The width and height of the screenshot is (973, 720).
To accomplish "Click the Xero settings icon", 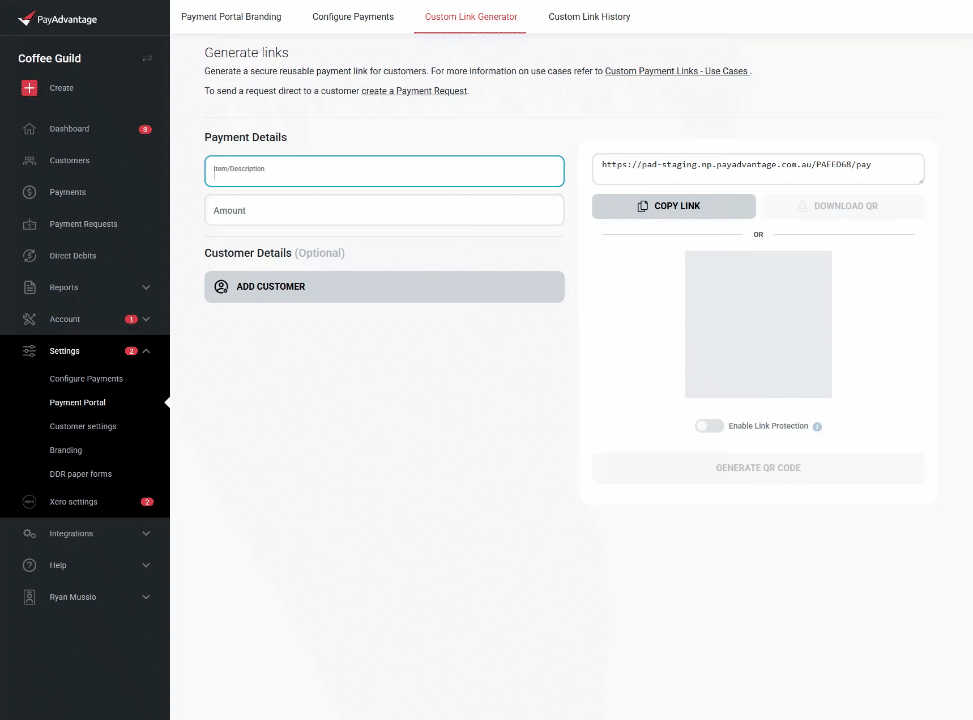I will (x=29, y=502).
